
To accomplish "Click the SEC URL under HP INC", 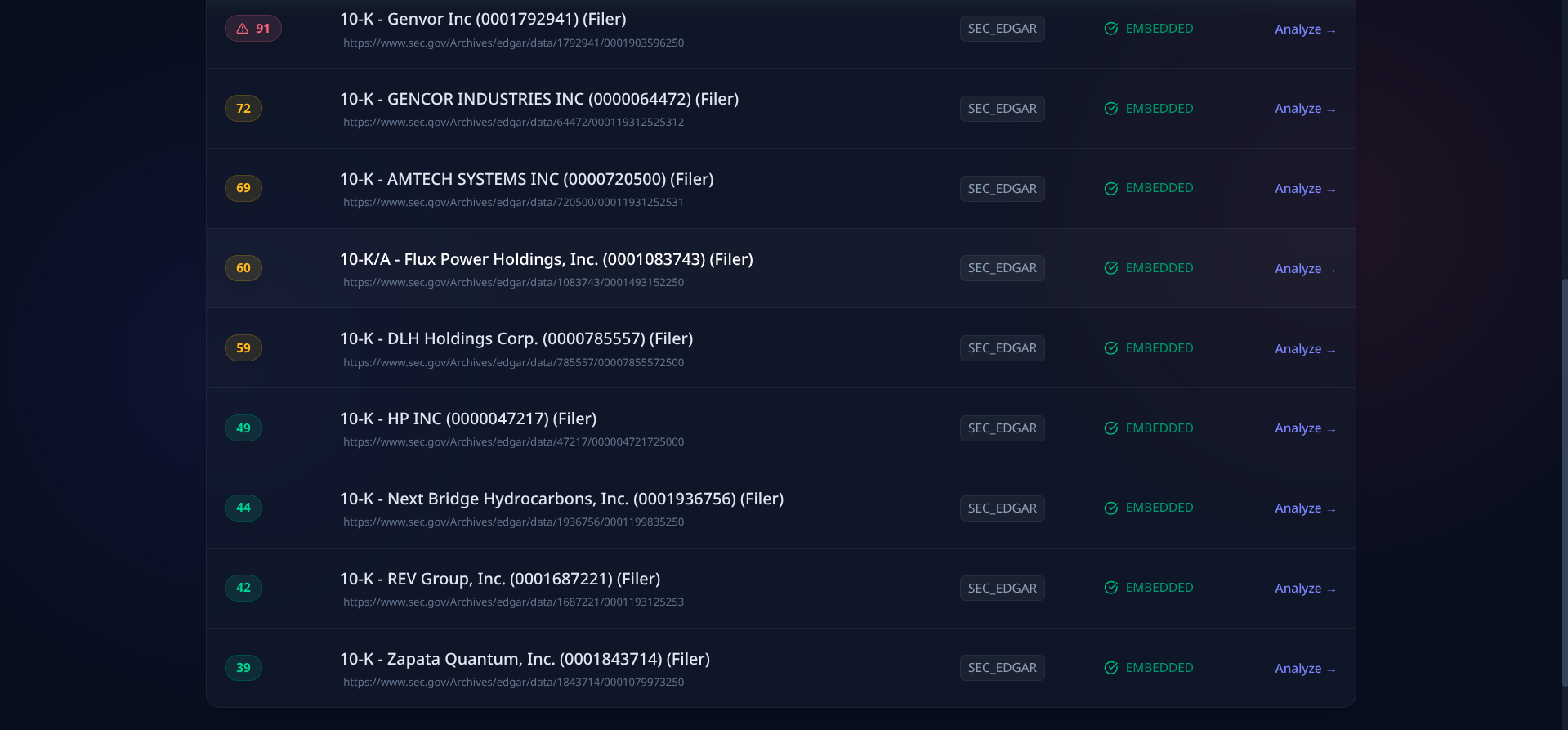I will (x=514, y=442).
